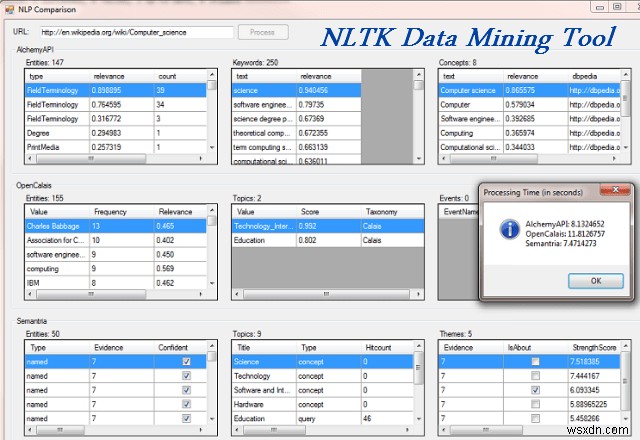Click relevance cell 0.764595
The width and height of the screenshot is (640, 440).
(x=122, y=104)
